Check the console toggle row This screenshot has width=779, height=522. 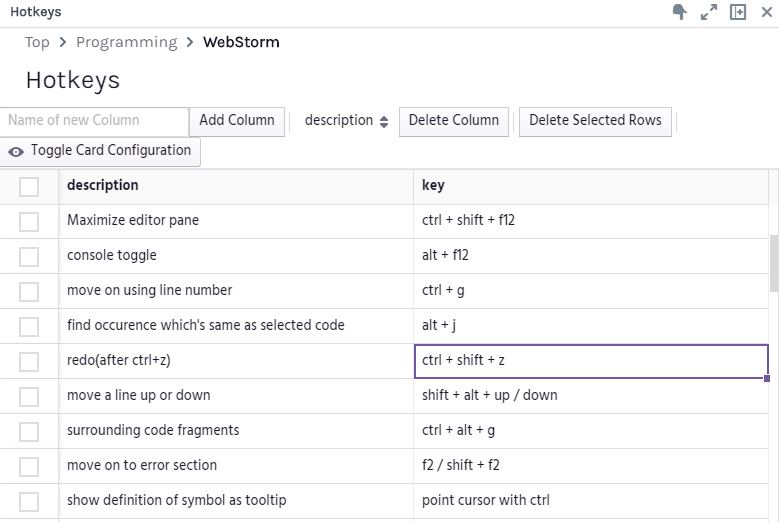click(x=29, y=257)
